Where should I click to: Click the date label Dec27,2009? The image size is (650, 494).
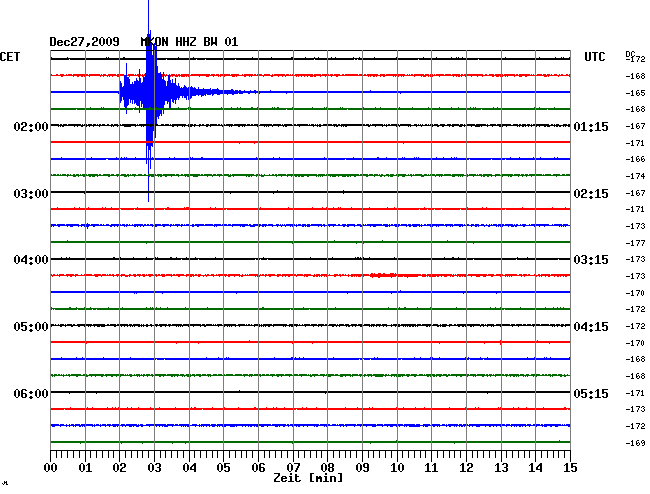tap(85, 42)
